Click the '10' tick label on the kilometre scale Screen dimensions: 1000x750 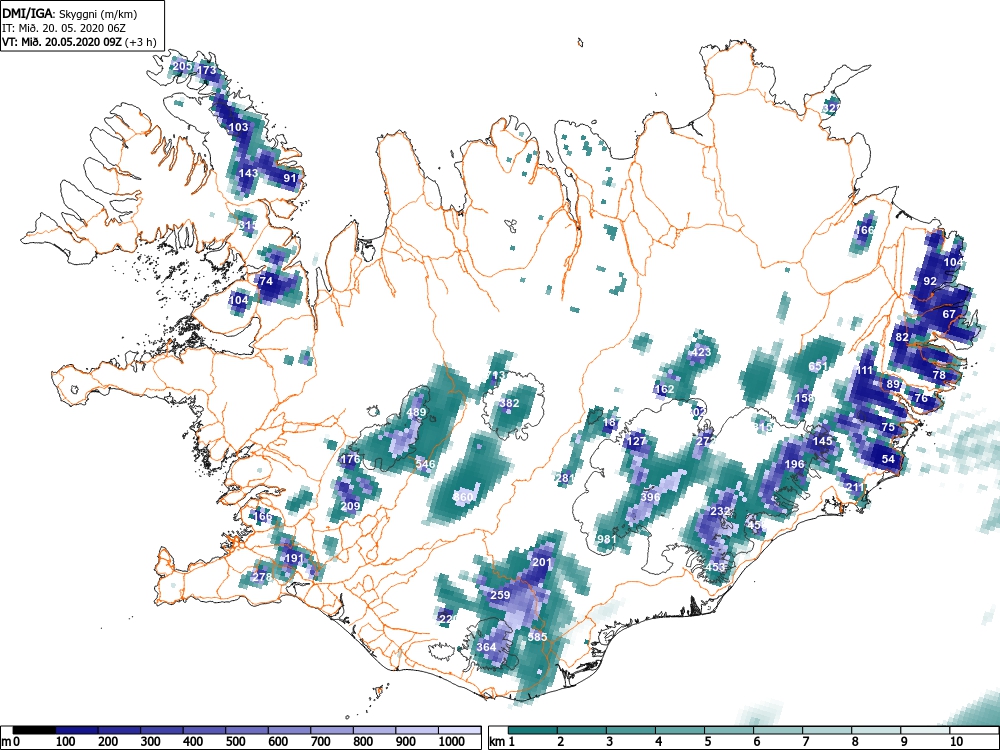(x=955, y=742)
